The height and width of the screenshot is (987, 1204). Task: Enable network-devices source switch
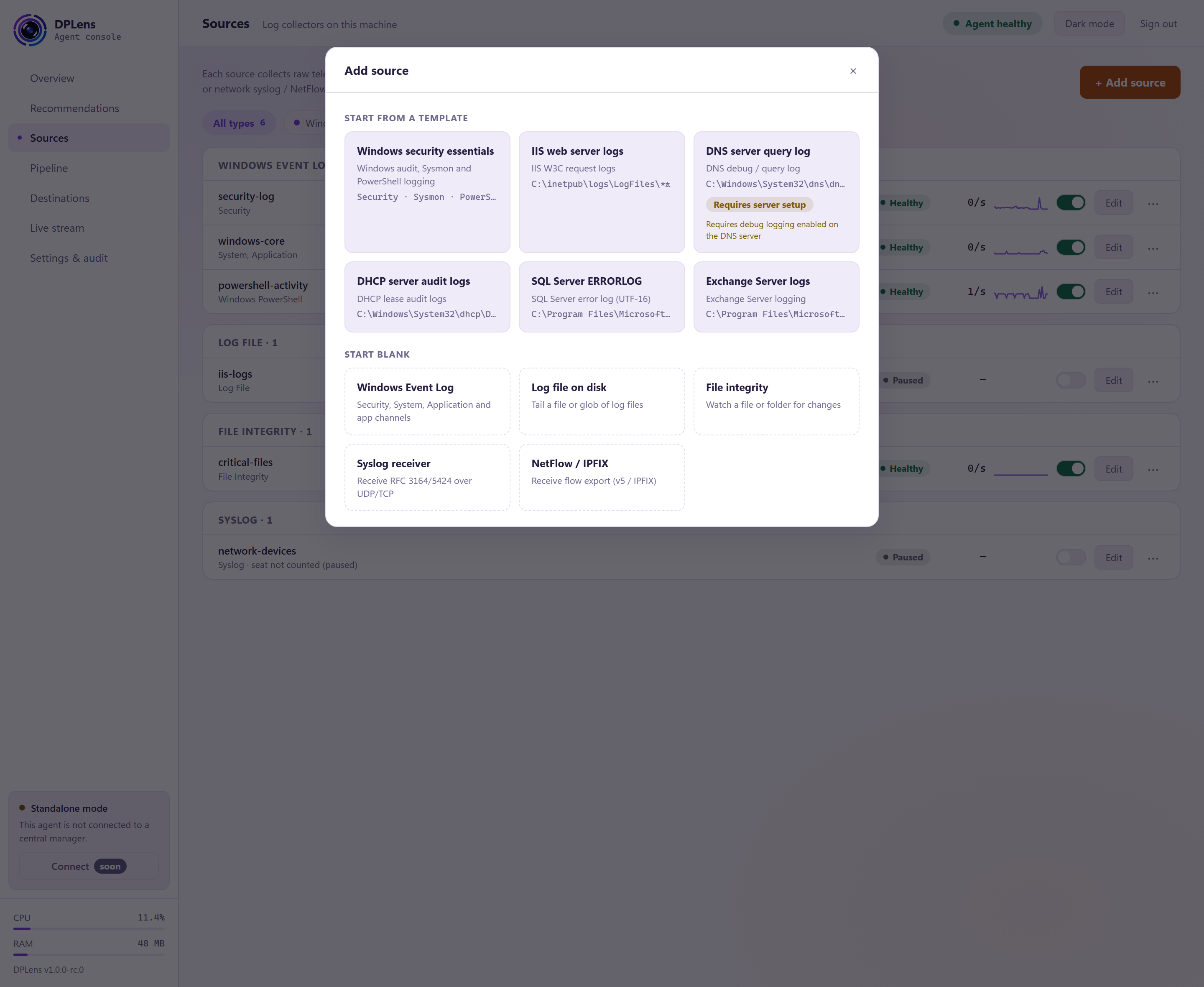click(1071, 557)
